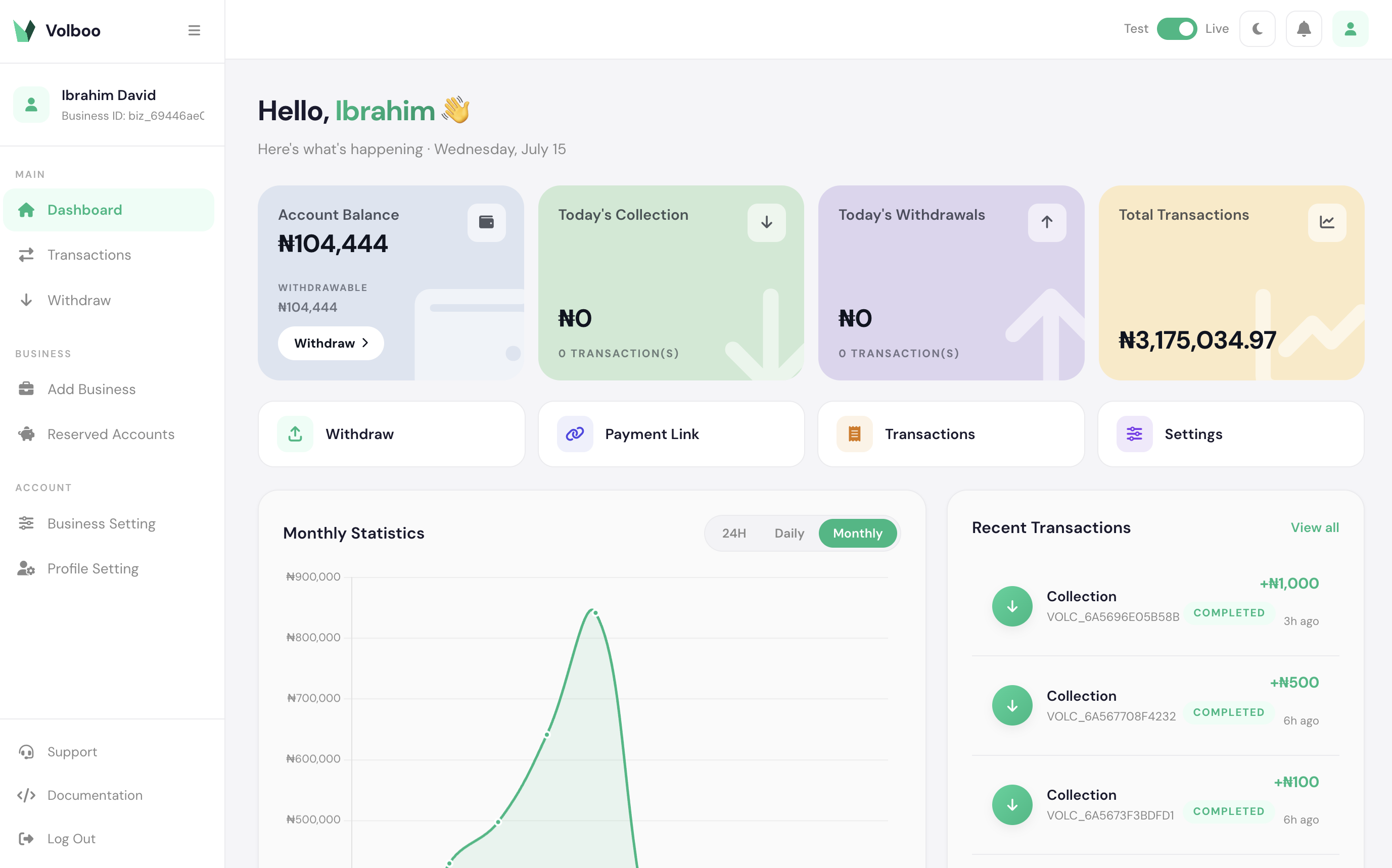Viewport: 1392px width, 868px height.
Task: Click the receipt icon on the Transactions card
Action: pos(855,434)
